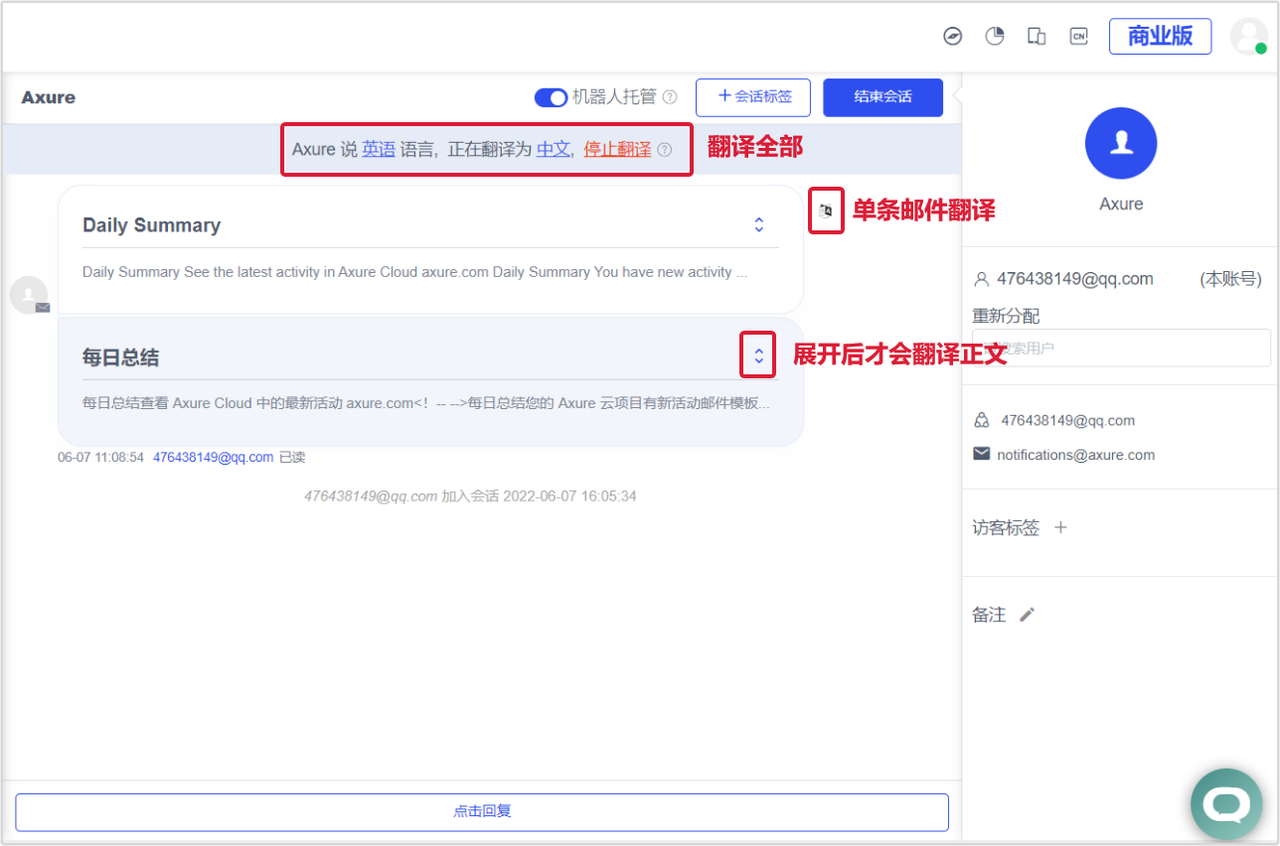Viewport: 1280px width, 846px height.
Task: Click the multi-device icon in header
Action: click(x=1036, y=37)
